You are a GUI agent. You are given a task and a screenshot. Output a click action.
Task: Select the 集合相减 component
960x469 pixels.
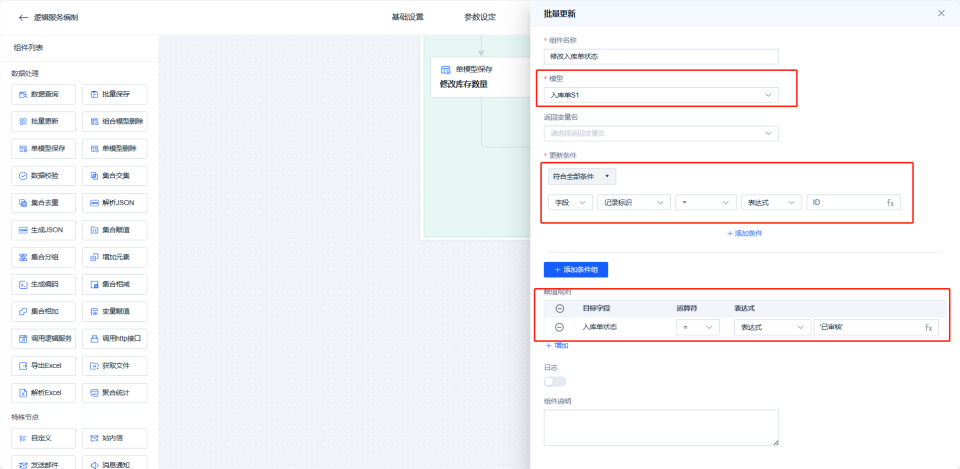114,284
